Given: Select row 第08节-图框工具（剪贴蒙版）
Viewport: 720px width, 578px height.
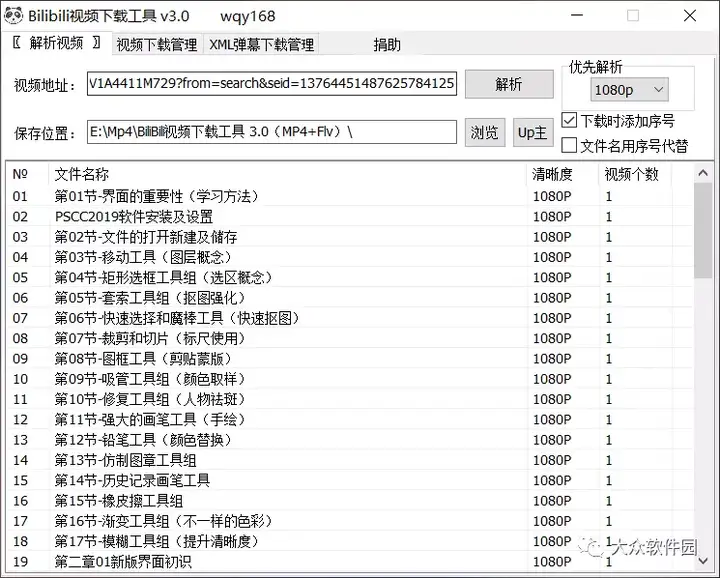Looking at the screenshot, I should point(349,359).
